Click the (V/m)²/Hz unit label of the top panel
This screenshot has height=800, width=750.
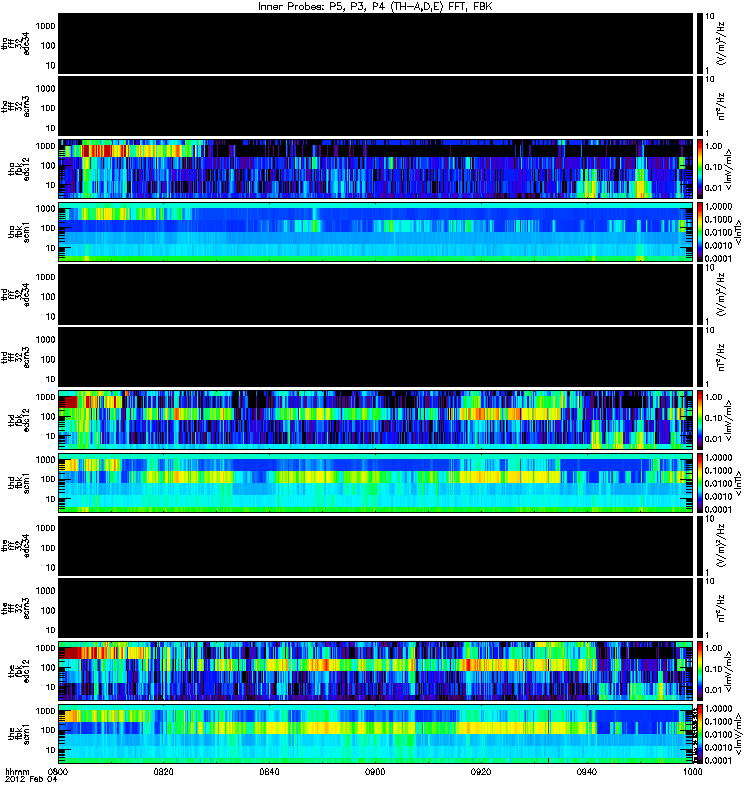(x=721, y=43)
